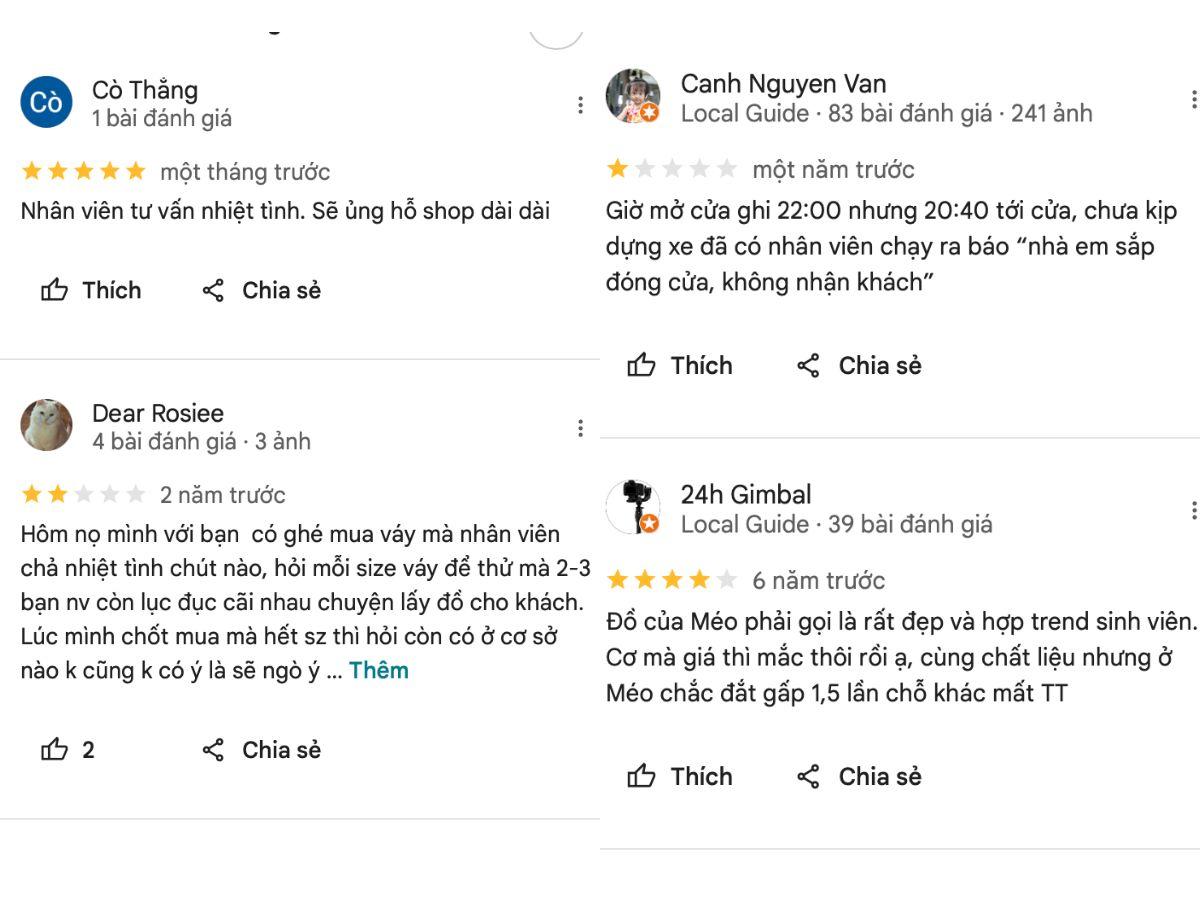Click share icon under Canh Nguyen Van's review
1200x900 pixels.
808,366
